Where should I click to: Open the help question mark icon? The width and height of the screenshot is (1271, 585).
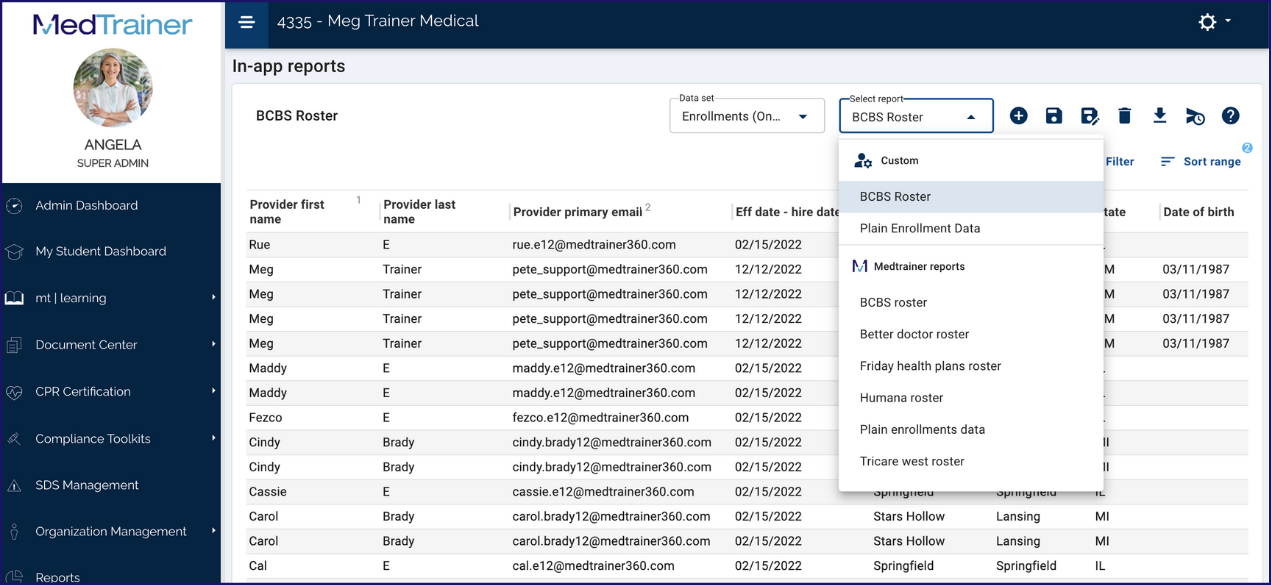click(x=1230, y=116)
